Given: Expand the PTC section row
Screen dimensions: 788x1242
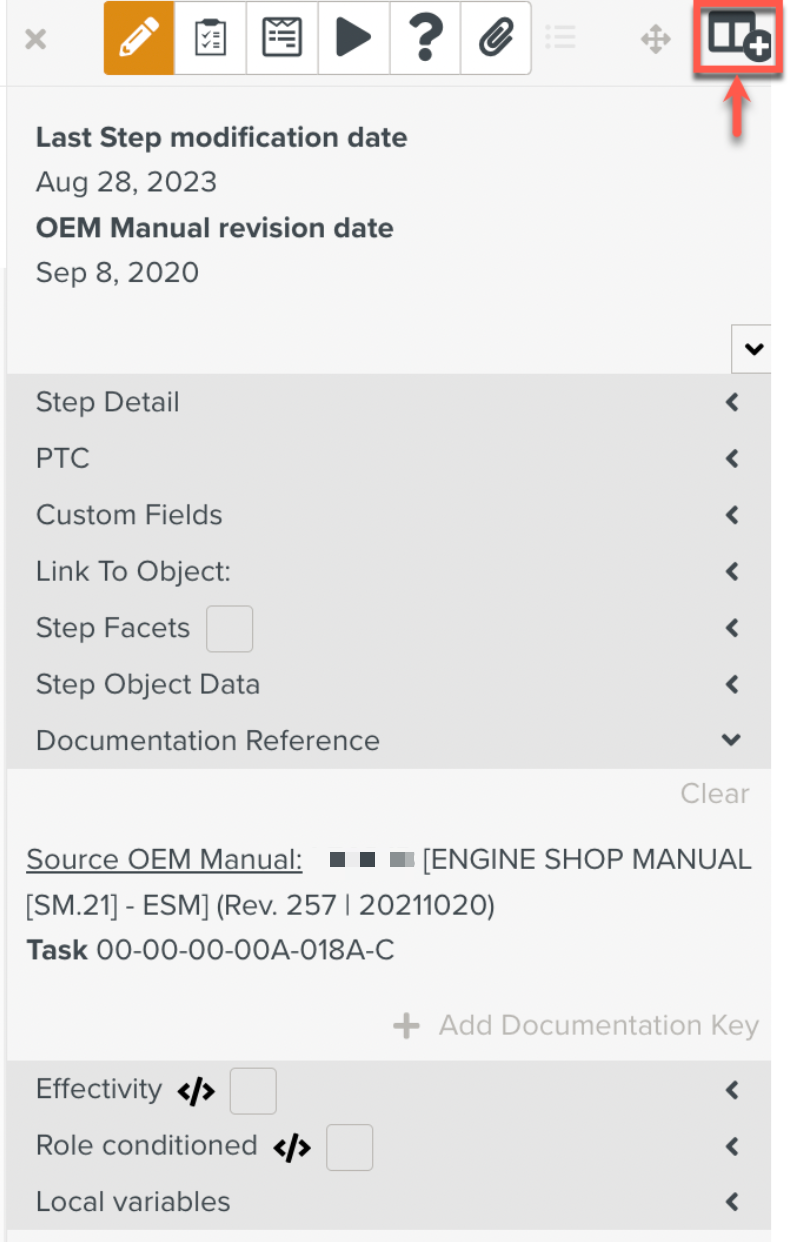Looking at the screenshot, I should coord(732,459).
